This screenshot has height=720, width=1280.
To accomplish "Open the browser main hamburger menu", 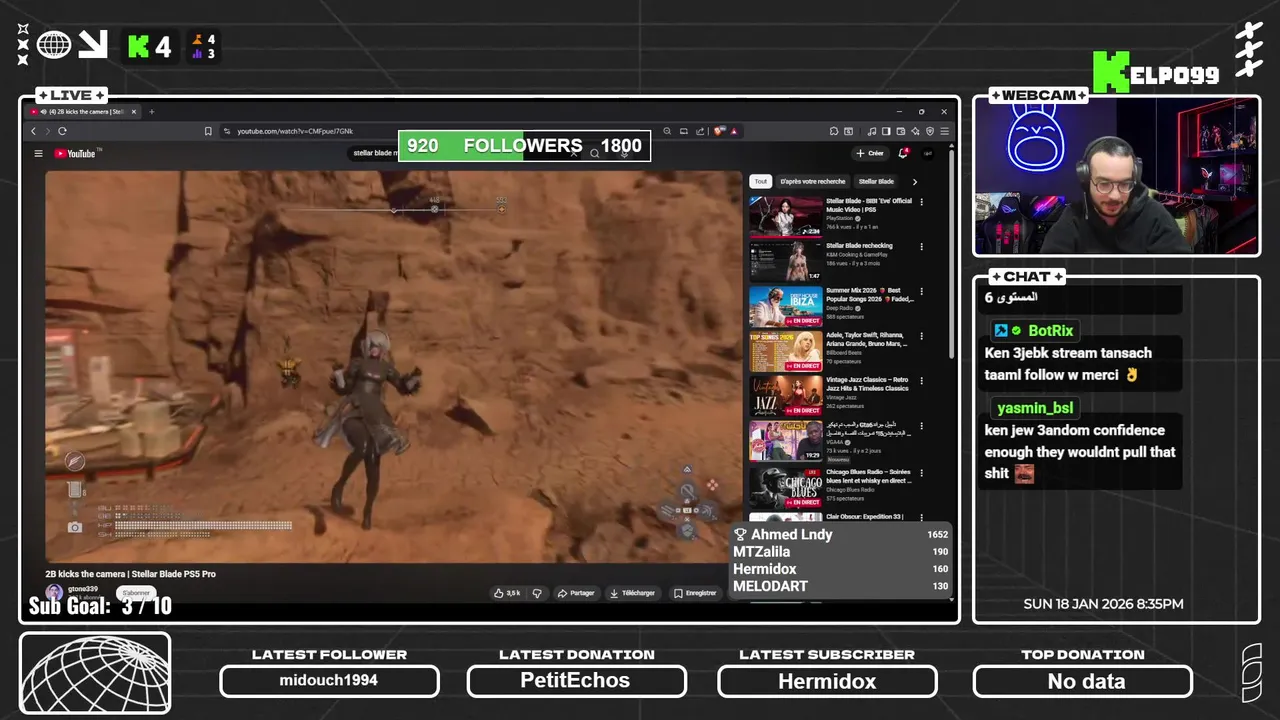I will [944, 131].
